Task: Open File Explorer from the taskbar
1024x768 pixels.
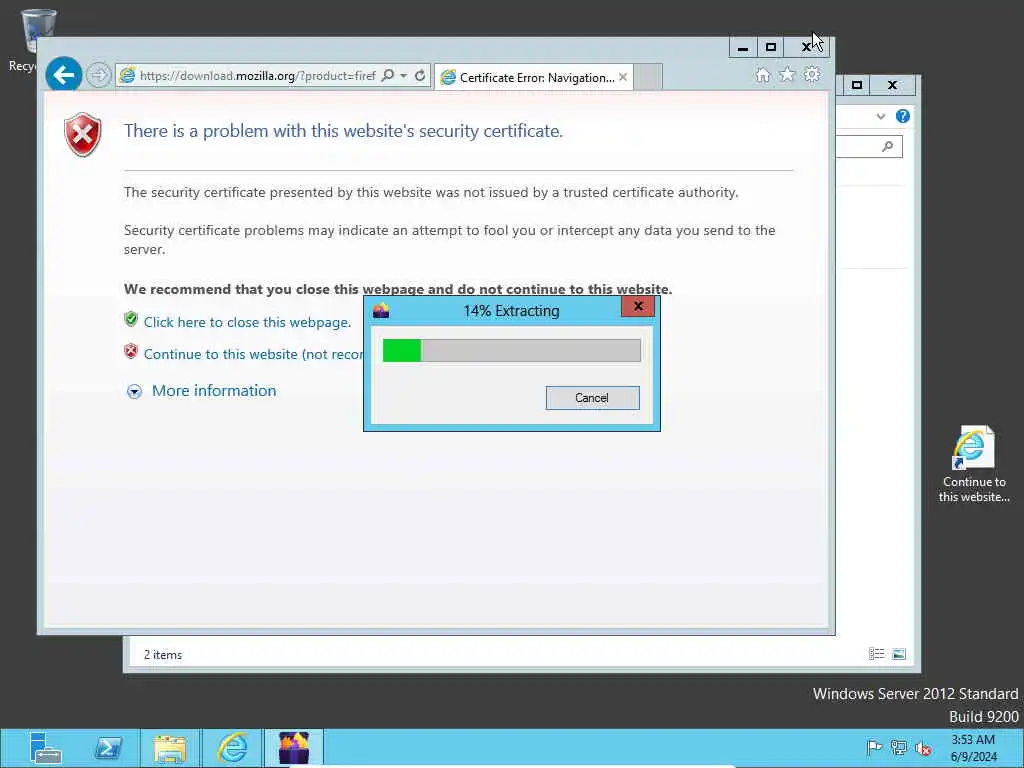Action: coord(170,748)
